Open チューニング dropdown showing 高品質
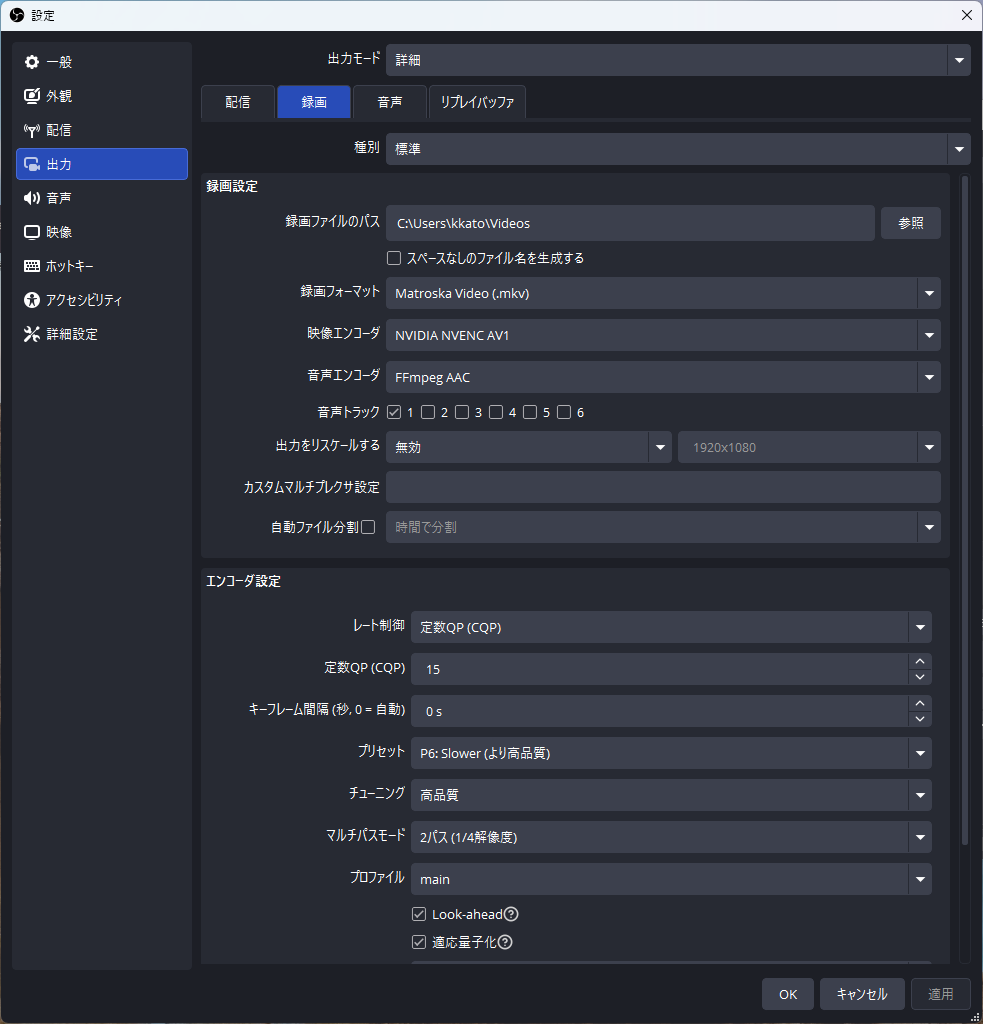The width and height of the screenshot is (983, 1024). (671, 795)
